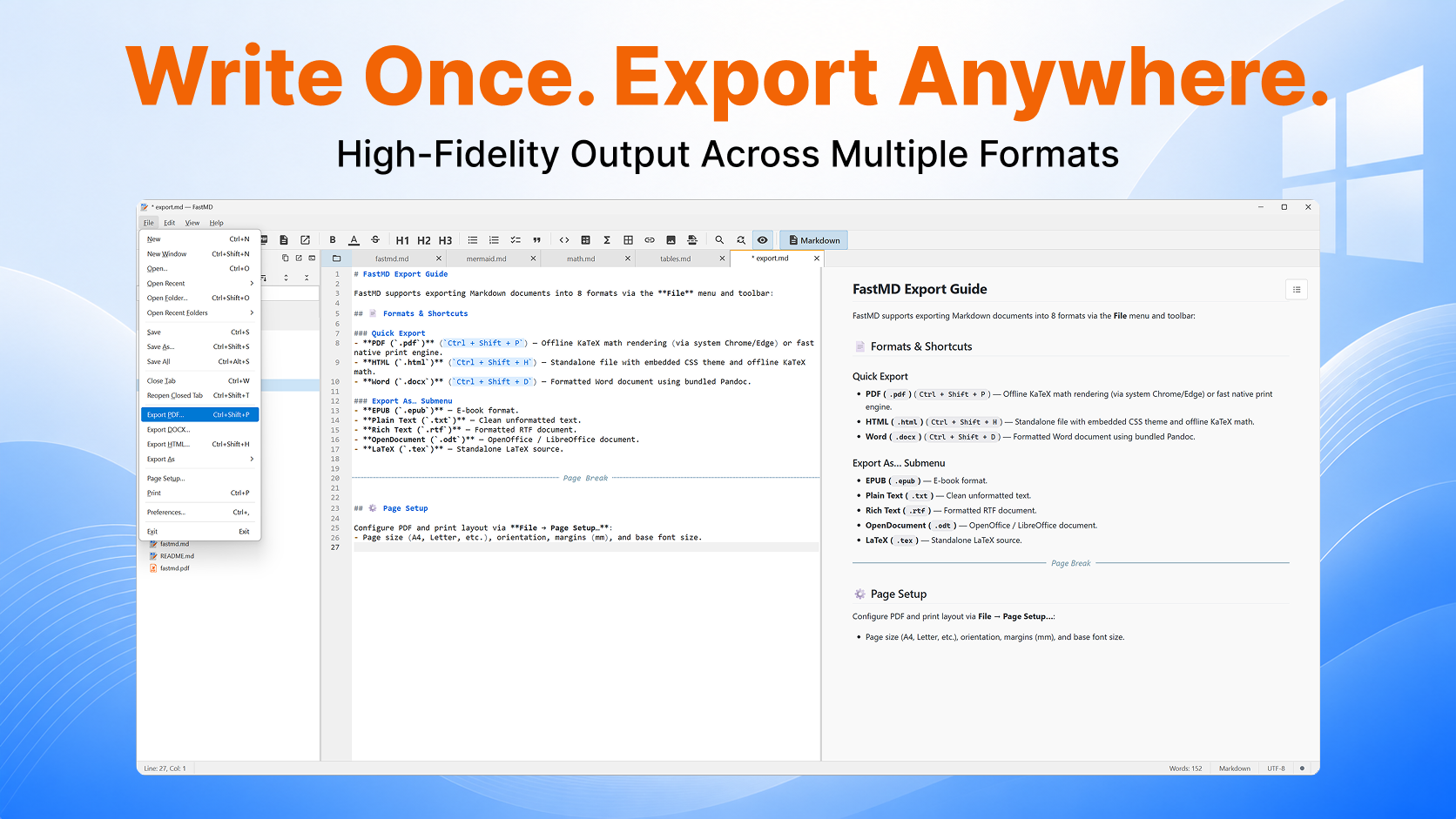Open Page Setup... from File menu
This screenshot has width=1456, height=819.
pos(199,479)
